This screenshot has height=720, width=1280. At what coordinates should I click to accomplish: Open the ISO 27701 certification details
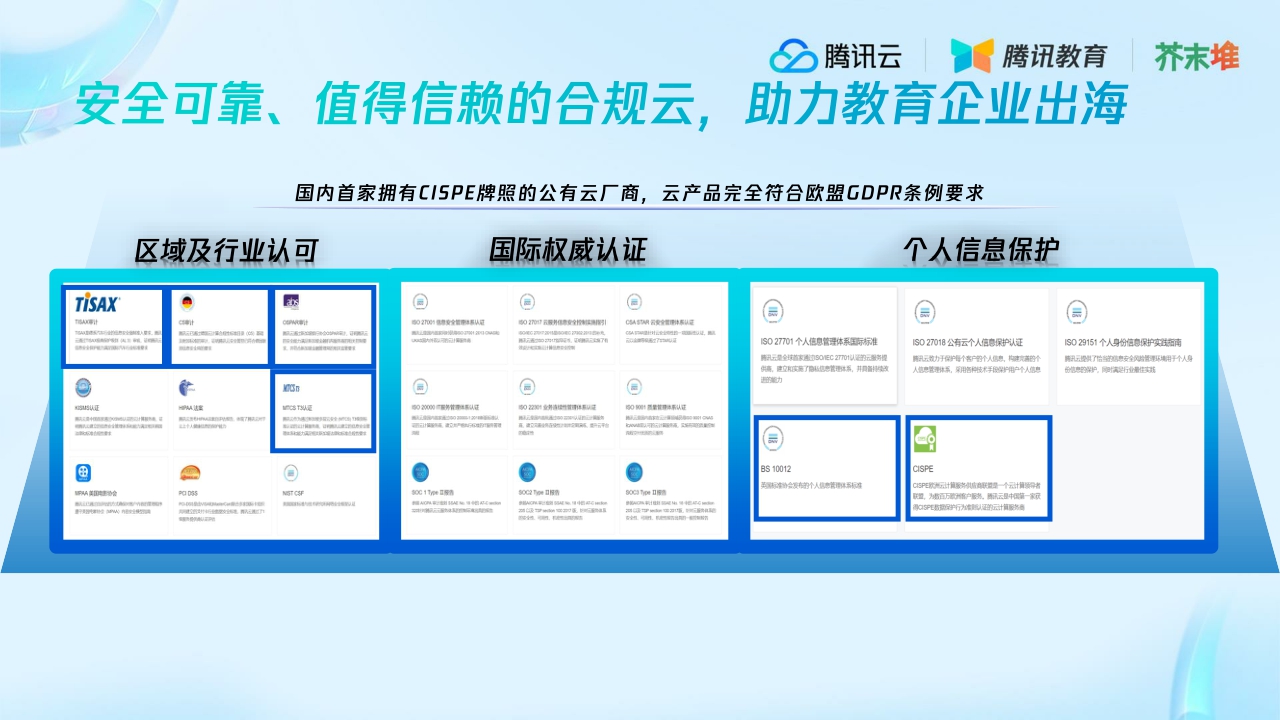pyautogui.click(x=820, y=341)
